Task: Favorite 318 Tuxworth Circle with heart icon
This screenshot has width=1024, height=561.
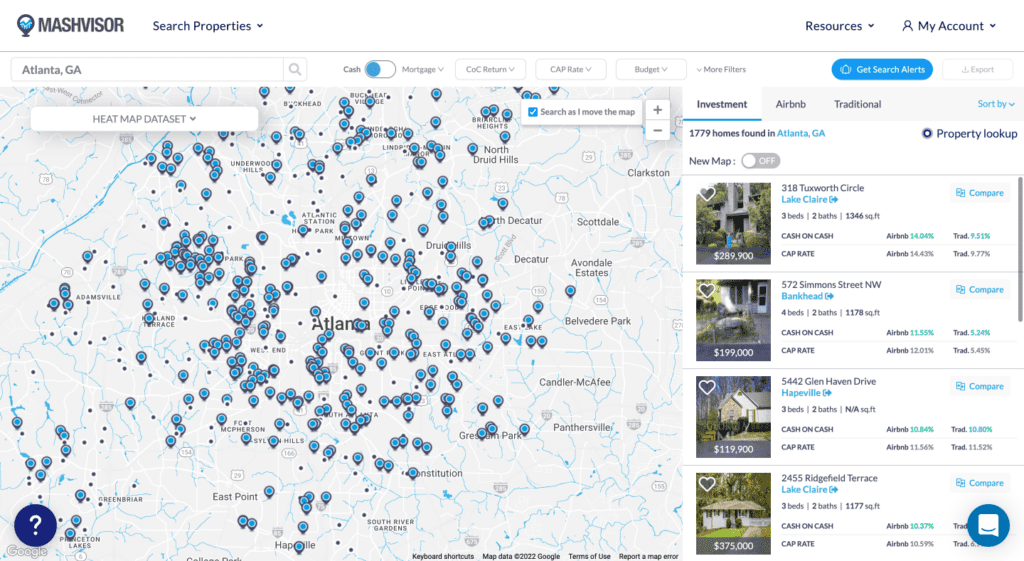Action: (707, 194)
